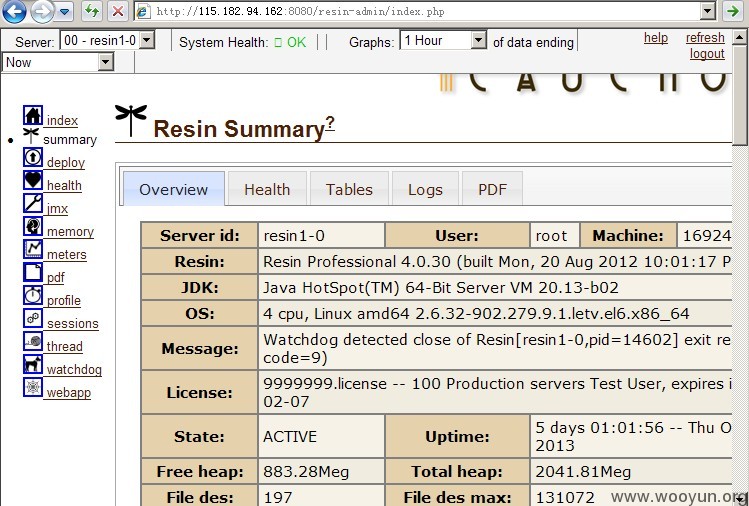This screenshot has width=749, height=506.
Task: Open the profile sidebar link
Action: coord(64,301)
